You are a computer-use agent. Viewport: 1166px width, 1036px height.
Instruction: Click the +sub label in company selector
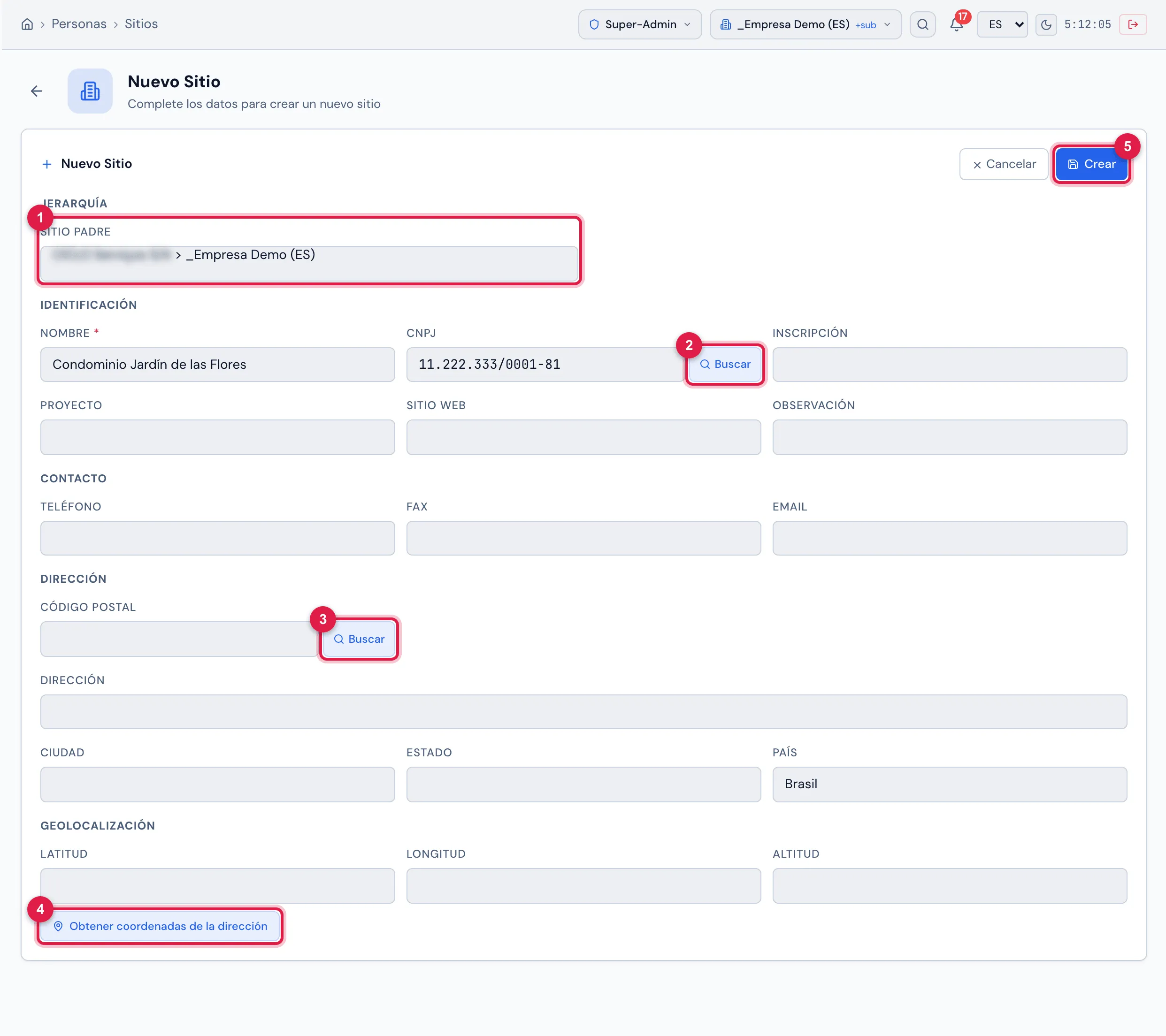[866, 25]
